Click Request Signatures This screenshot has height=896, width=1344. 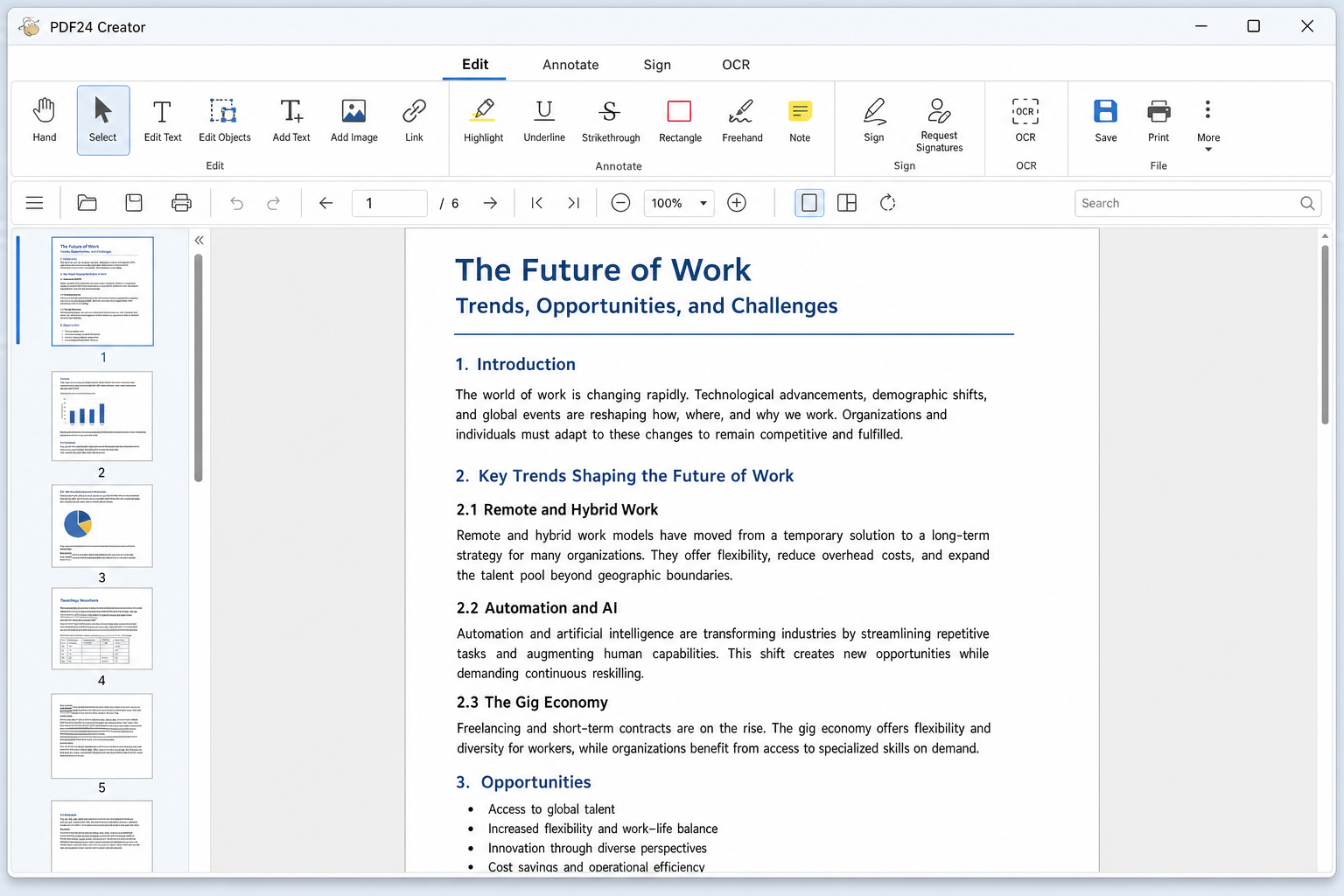click(x=939, y=124)
